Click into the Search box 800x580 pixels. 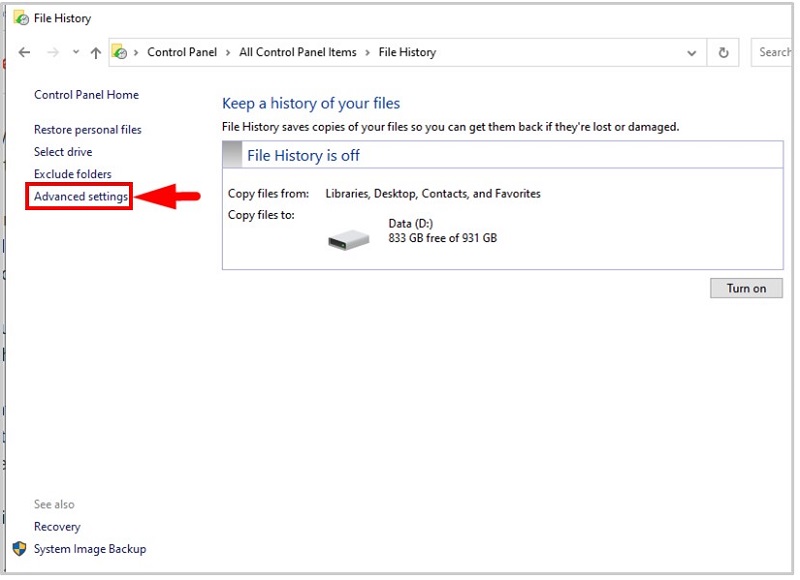point(774,52)
